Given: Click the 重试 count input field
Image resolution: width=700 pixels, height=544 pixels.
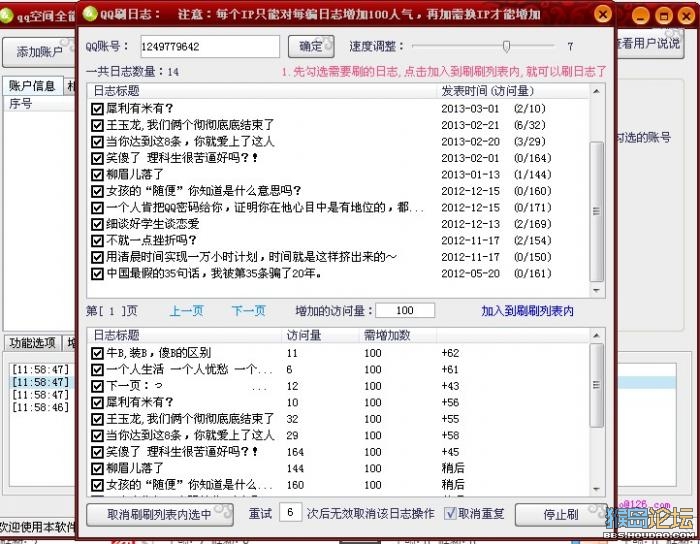Looking at the screenshot, I should pos(290,512).
